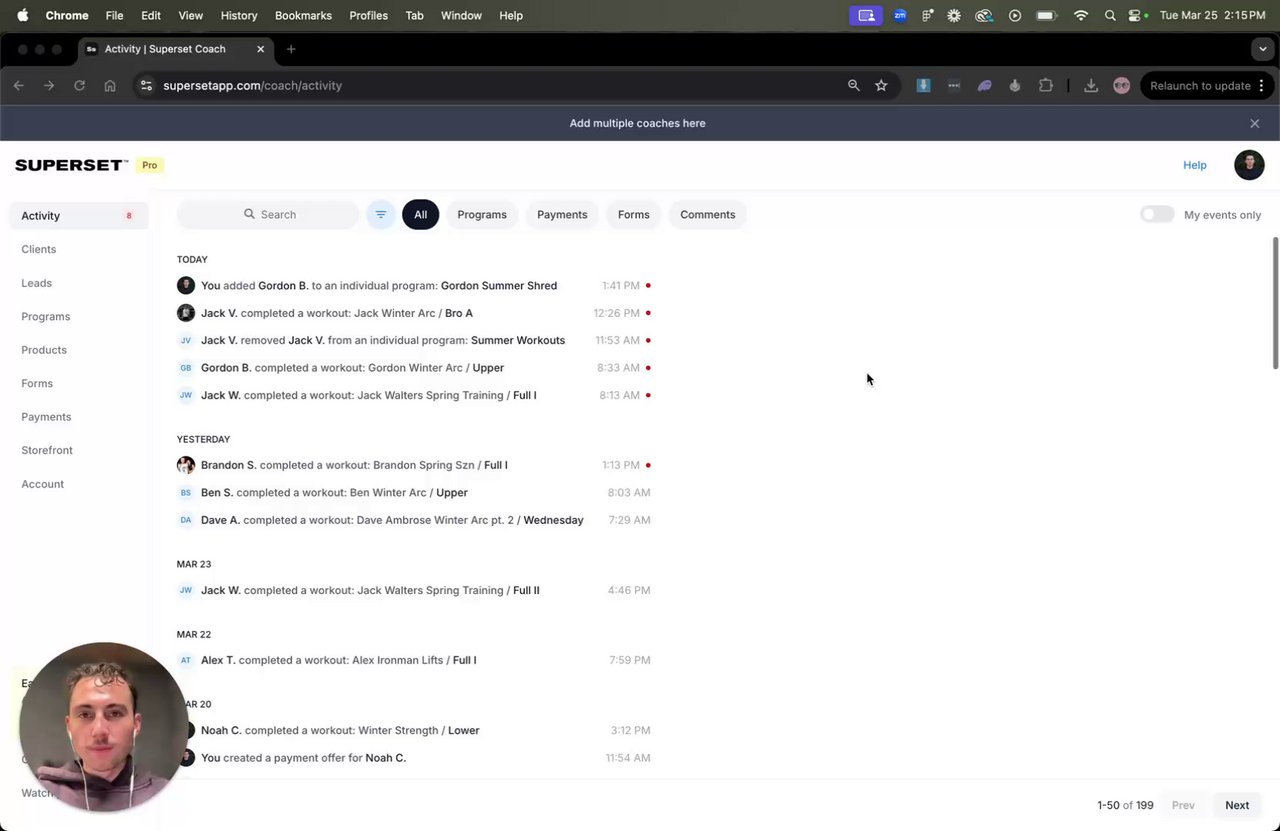Click the GB avatar for Gordon B.
The image size is (1280, 831).
[x=186, y=368]
